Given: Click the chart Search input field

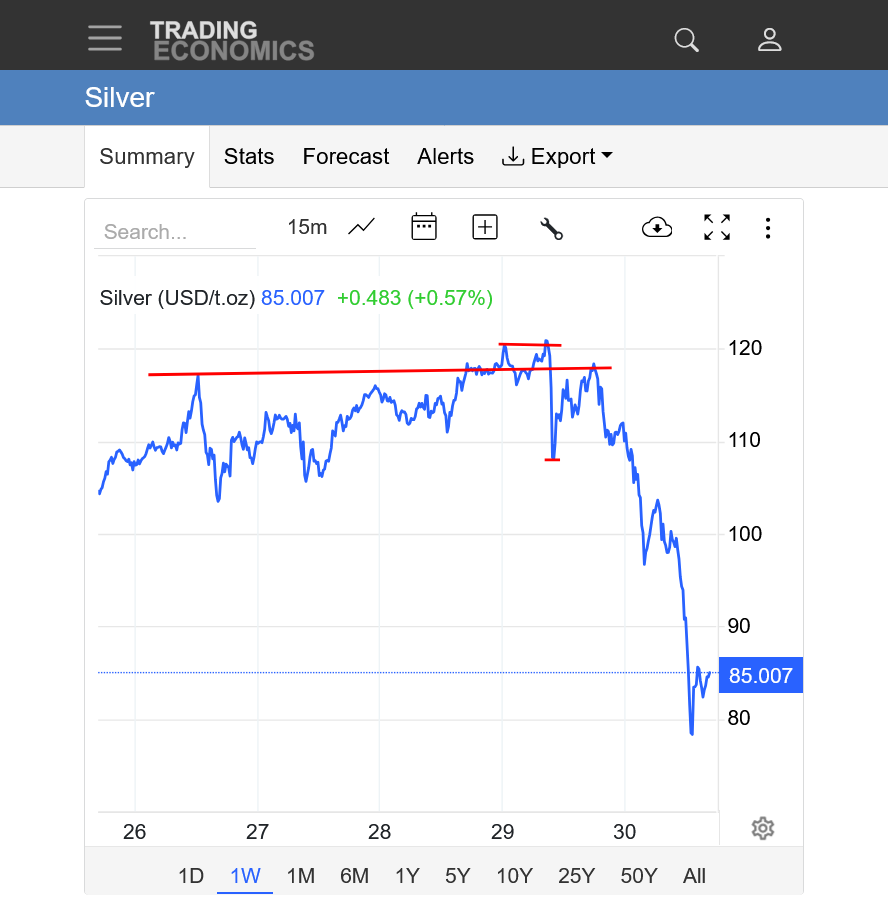Looking at the screenshot, I should (x=175, y=232).
